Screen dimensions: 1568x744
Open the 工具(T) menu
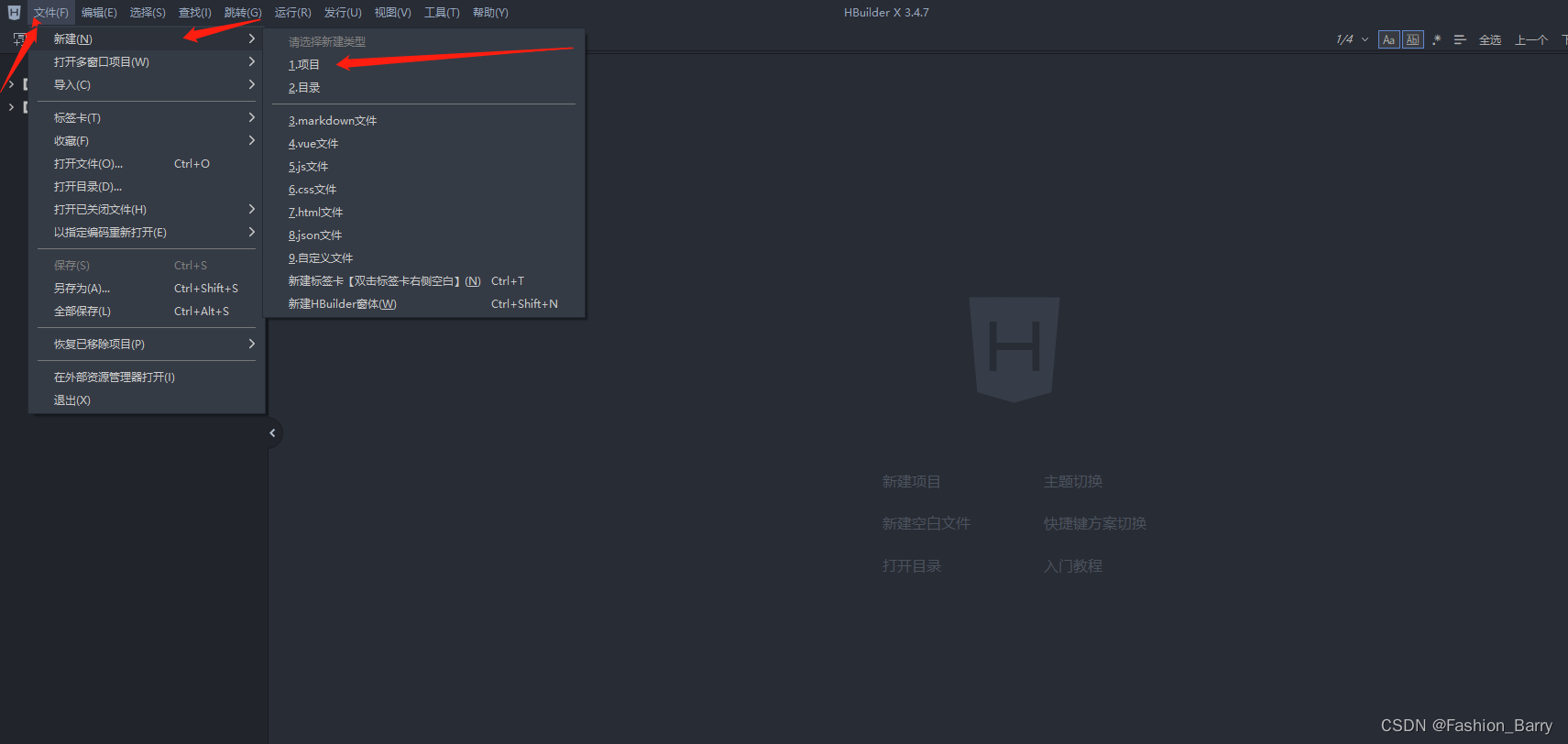pyautogui.click(x=442, y=13)
